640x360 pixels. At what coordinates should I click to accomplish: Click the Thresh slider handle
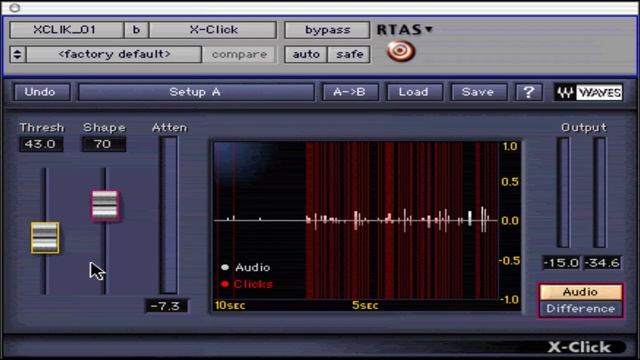[x=45, y=238]
